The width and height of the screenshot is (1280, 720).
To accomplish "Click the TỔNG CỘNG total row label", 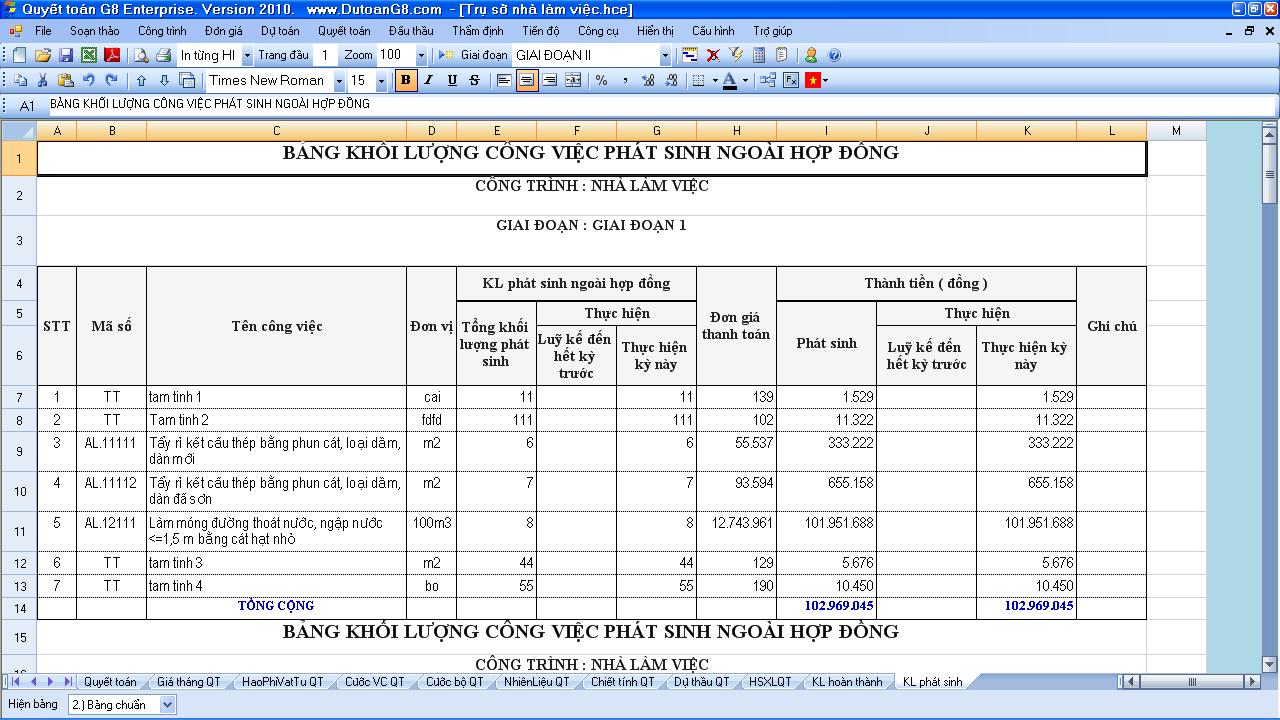I will (276, 606).
